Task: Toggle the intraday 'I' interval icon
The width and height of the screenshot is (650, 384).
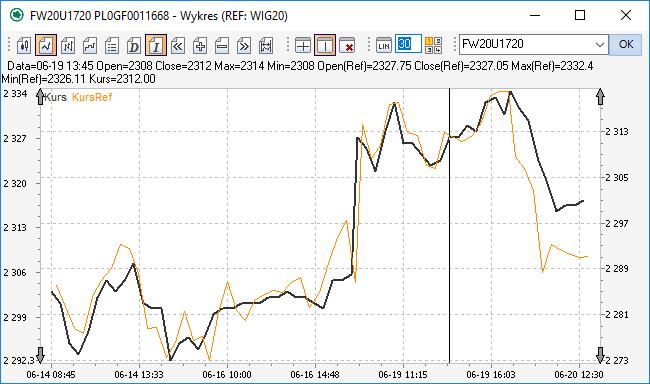Action: pyautogui.click(x=156, y=45)
